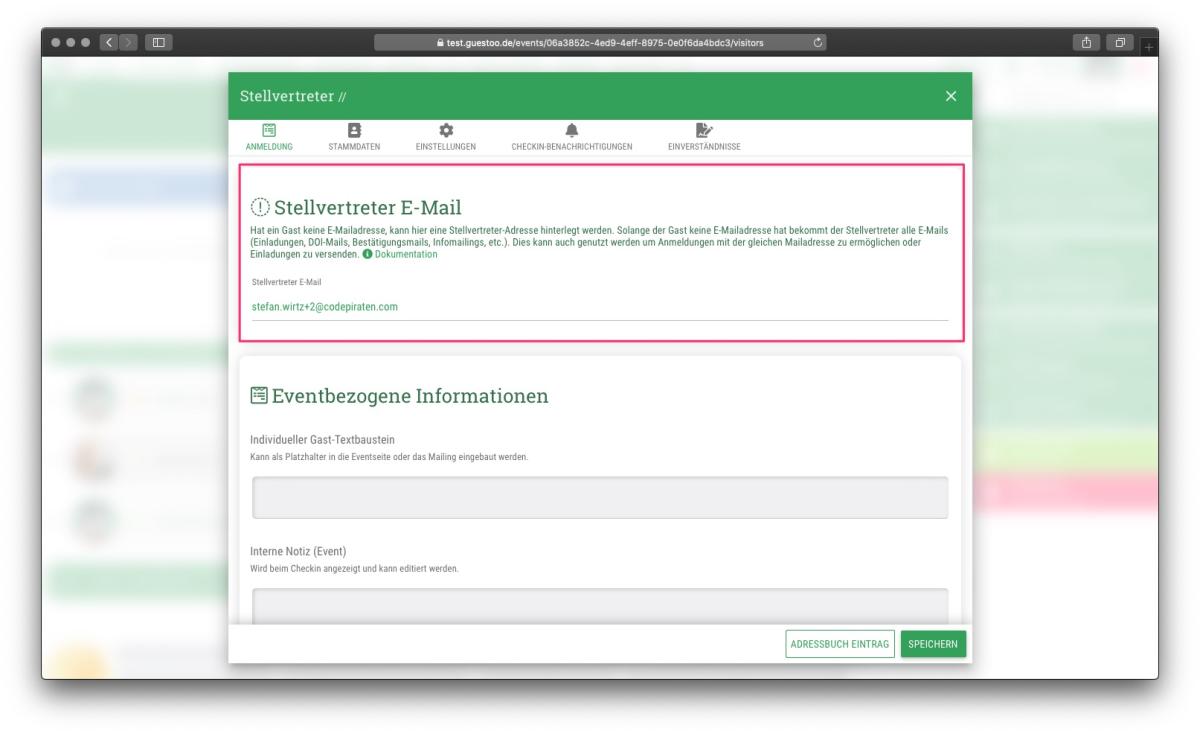Switch to the Anmeldung tab
Viewport: 1200px width, 733px height.
pos(268,137)
